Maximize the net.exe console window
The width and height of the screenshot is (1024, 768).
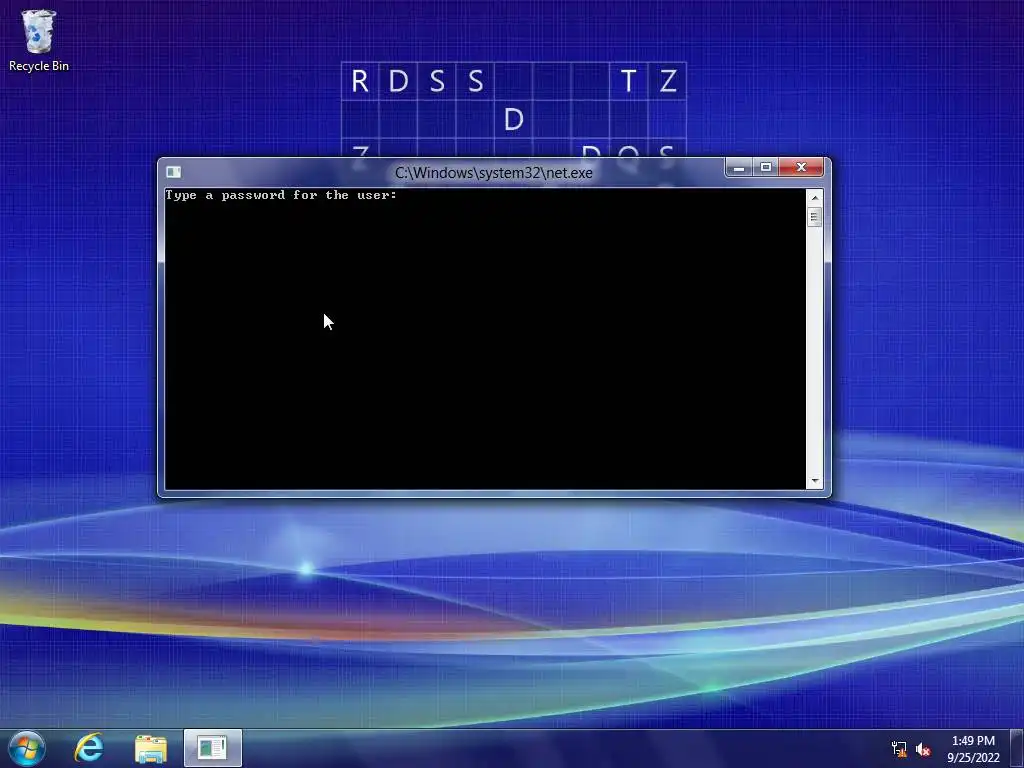(x=765, y=168)
